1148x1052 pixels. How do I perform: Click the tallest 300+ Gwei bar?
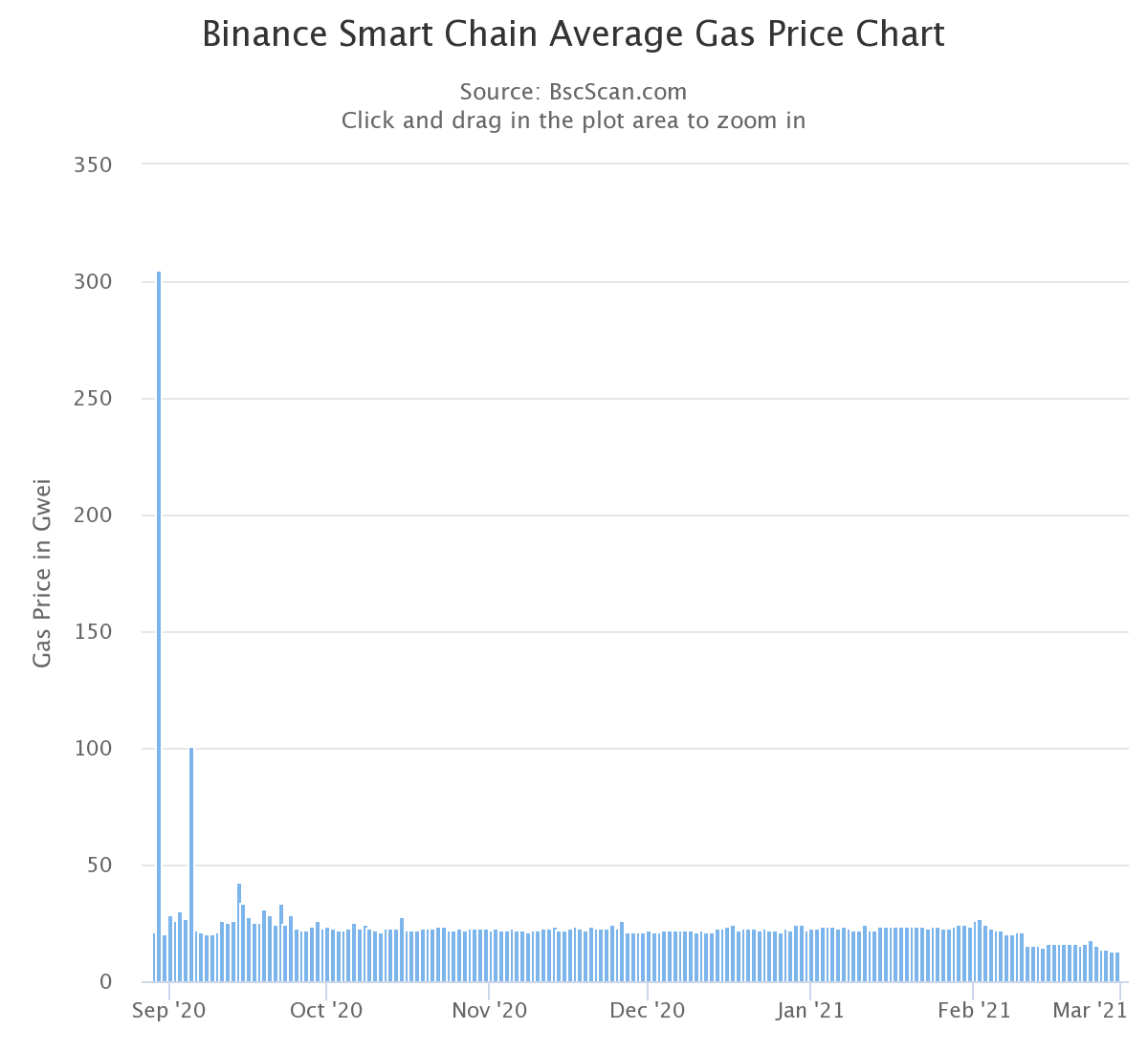(x=159, y=626)
